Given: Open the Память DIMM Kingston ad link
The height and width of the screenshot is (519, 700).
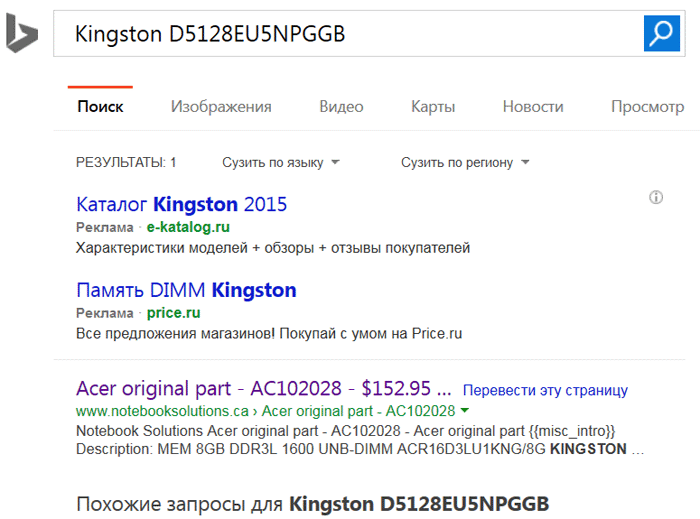Looking at the screenshot, I should tap(186, 290).
